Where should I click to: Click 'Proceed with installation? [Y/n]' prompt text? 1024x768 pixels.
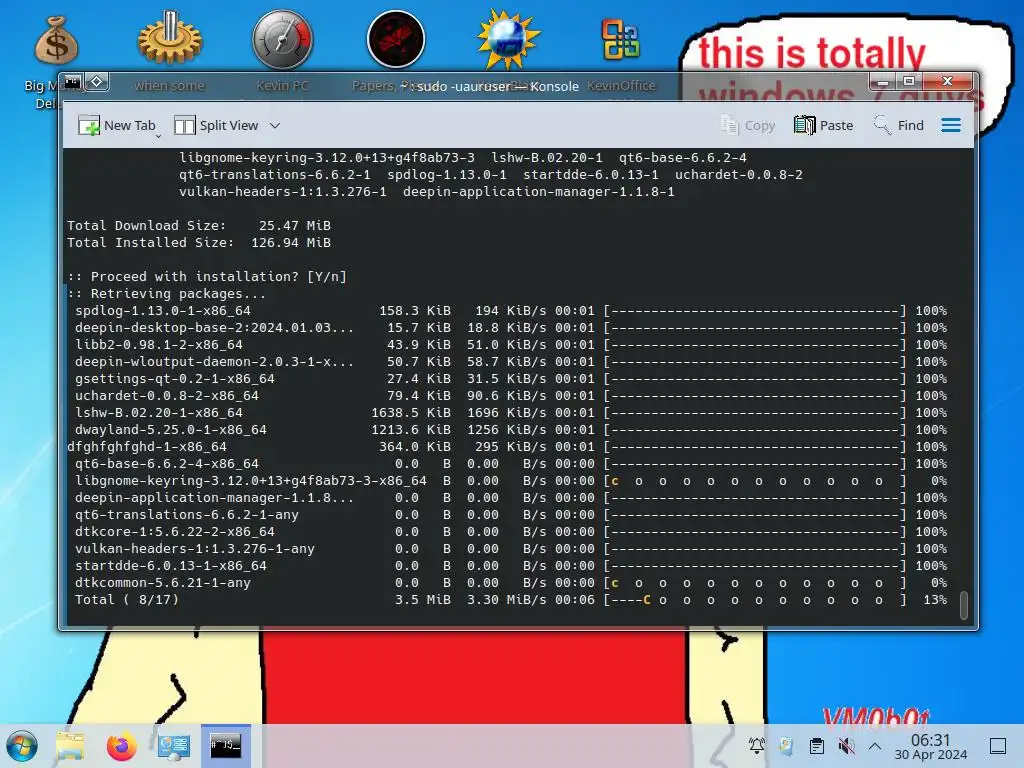click(218, 276)
